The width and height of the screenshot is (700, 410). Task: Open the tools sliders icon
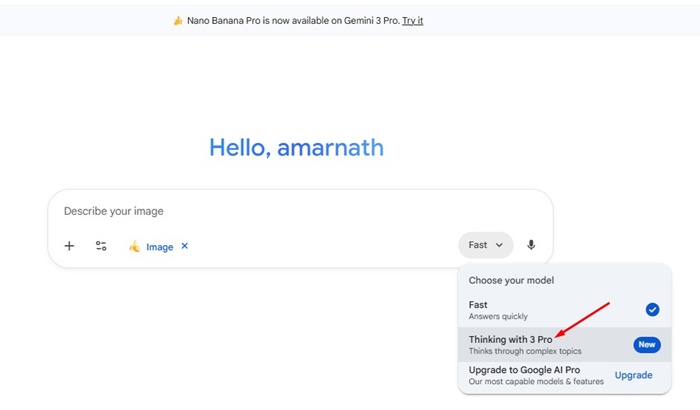point(101,246)
